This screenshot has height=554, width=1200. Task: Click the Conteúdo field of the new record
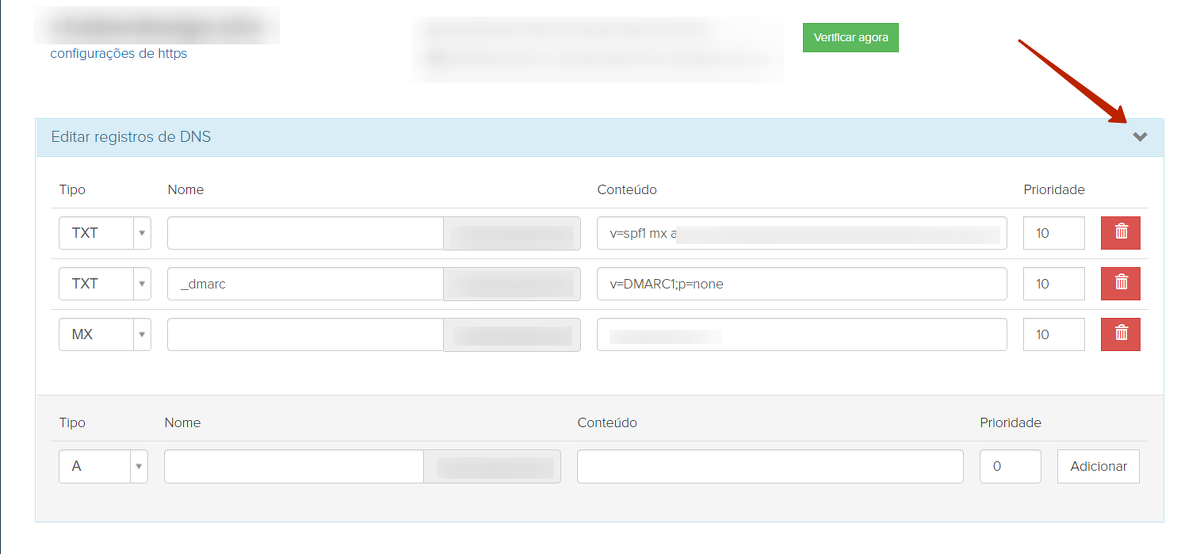[x=770, y=466]
